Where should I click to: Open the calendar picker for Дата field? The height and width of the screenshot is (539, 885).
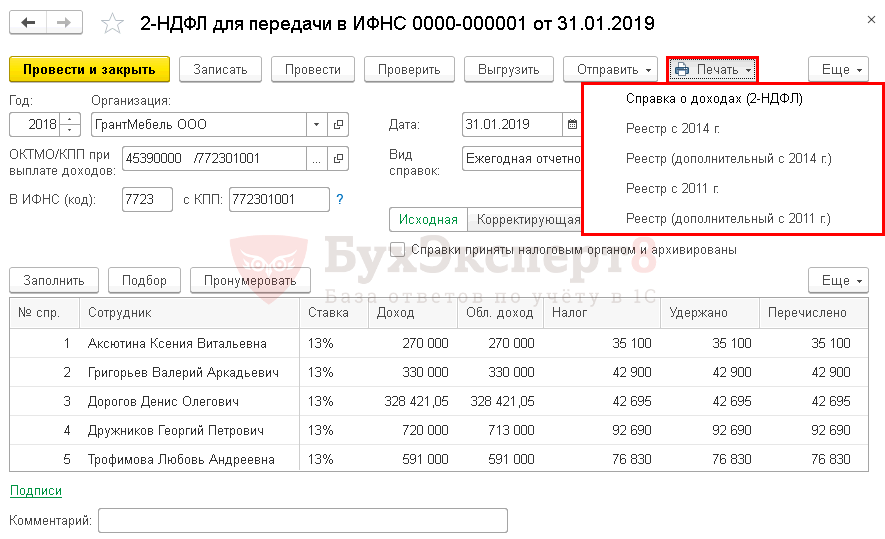coord(572,124)
